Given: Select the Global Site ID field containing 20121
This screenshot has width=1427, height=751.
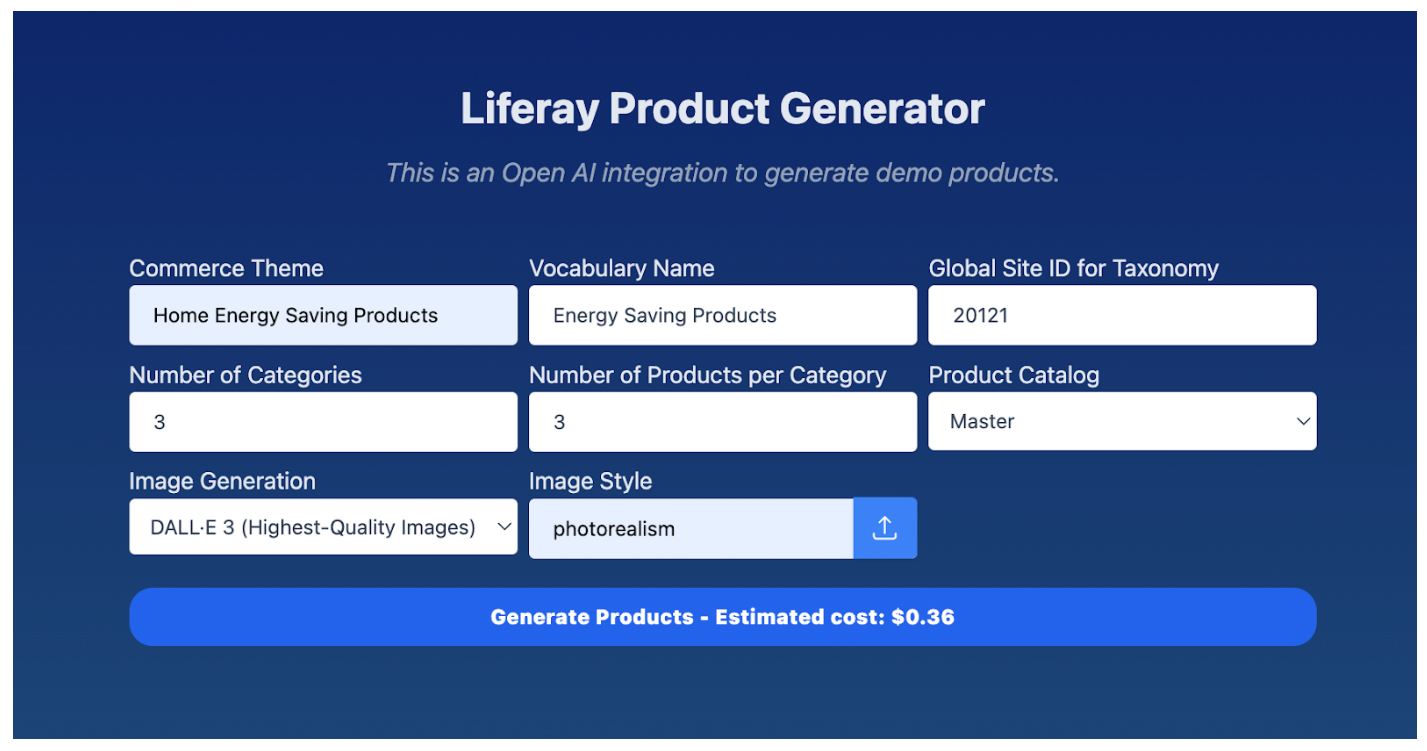Looking at the screenshot, I should pyautogui.click(x=1121, y=316).
